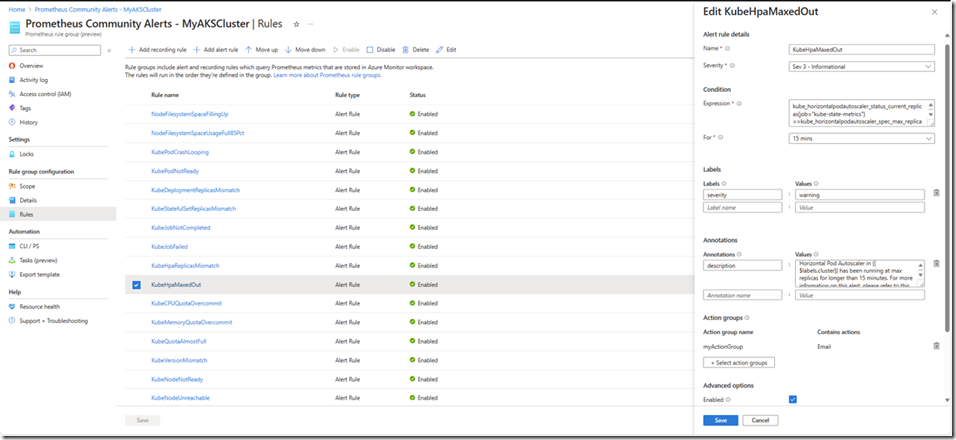Toggle the Enabled checkbox in Advanced options
Screen dimensions: 956x440
[x=793, y=399]
